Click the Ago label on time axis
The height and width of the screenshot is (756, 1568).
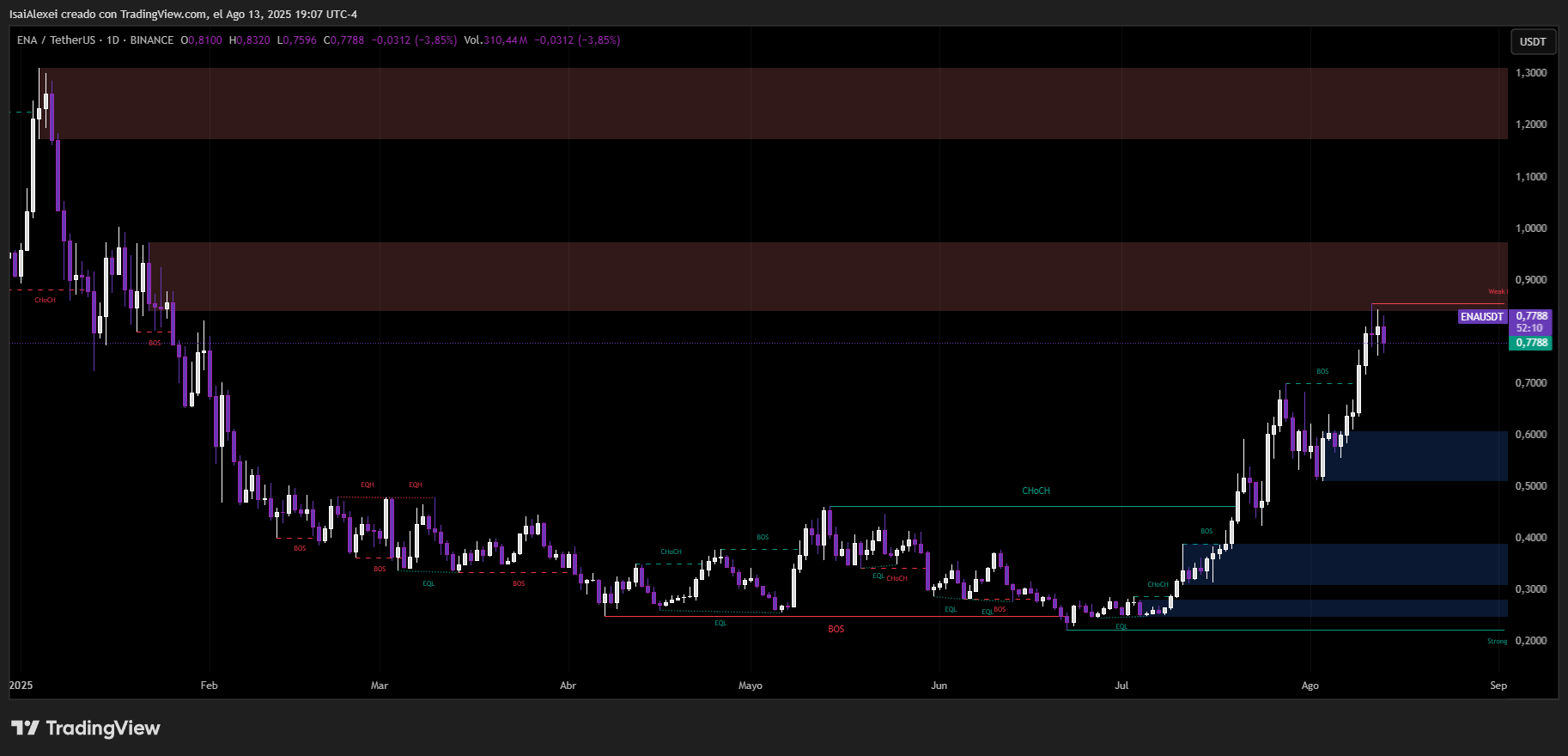(1310, 686)
